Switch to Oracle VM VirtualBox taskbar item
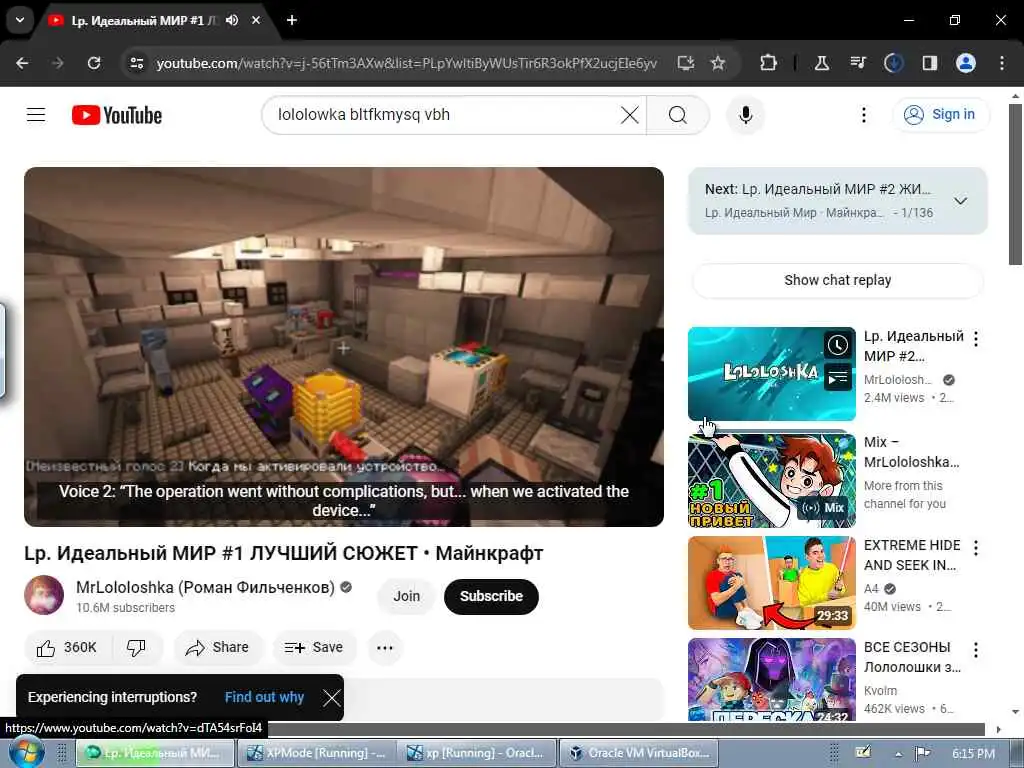The image size is (1024, 768). pos(637,753)
